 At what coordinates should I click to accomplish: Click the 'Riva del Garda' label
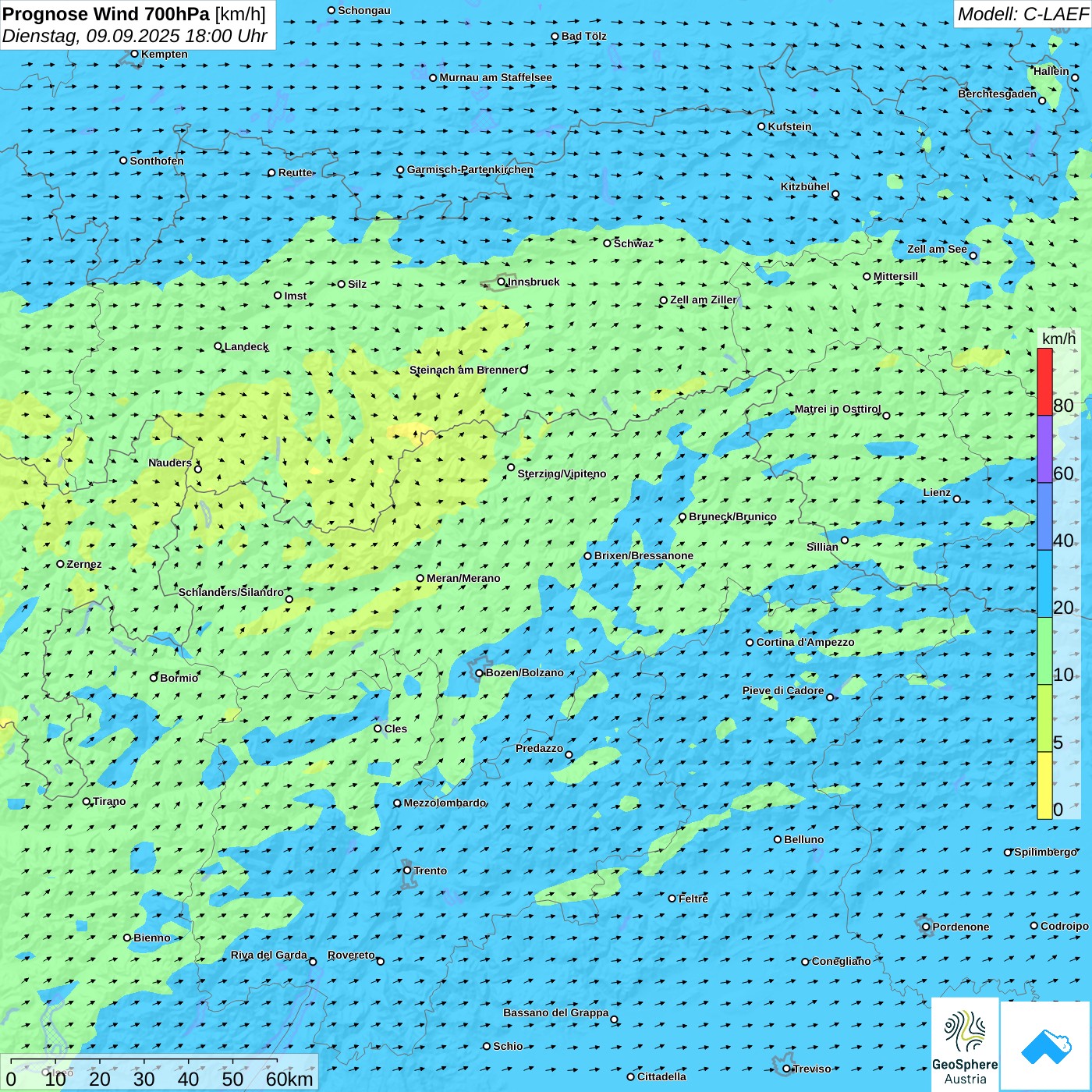[269, 955]
